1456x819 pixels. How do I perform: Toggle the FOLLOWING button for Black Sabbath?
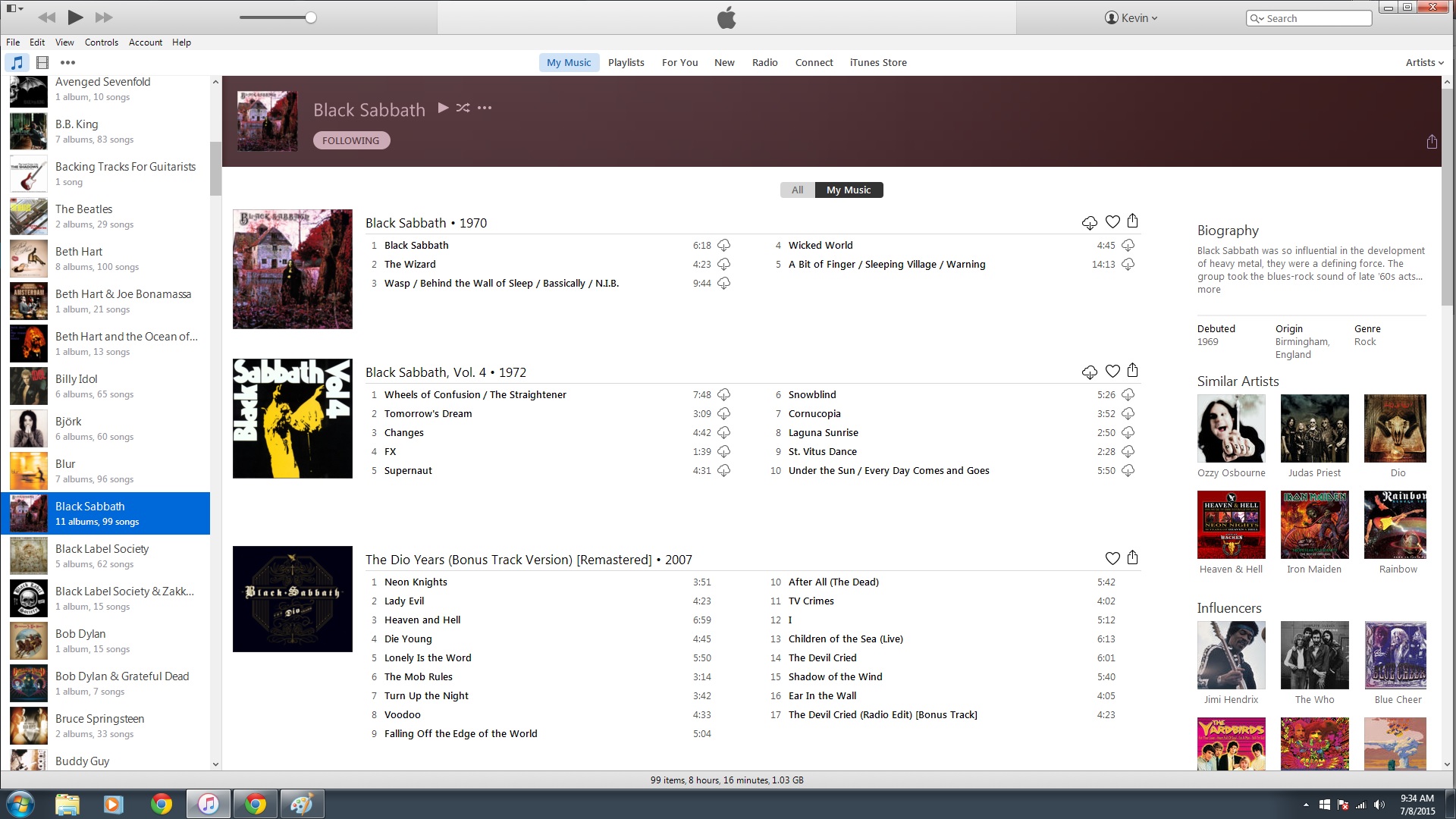351,140
